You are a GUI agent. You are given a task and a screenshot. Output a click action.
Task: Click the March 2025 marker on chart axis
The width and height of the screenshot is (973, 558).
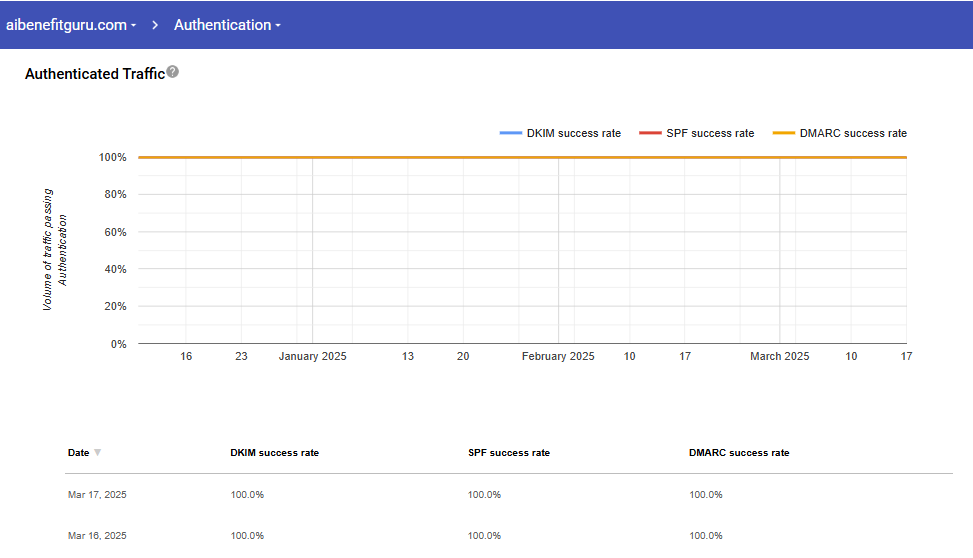(780, 356)
